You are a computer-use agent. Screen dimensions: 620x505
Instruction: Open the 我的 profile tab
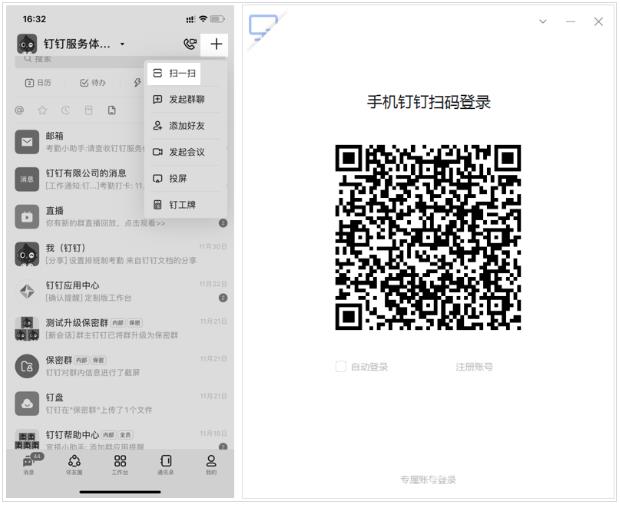(x=211, y=464)
